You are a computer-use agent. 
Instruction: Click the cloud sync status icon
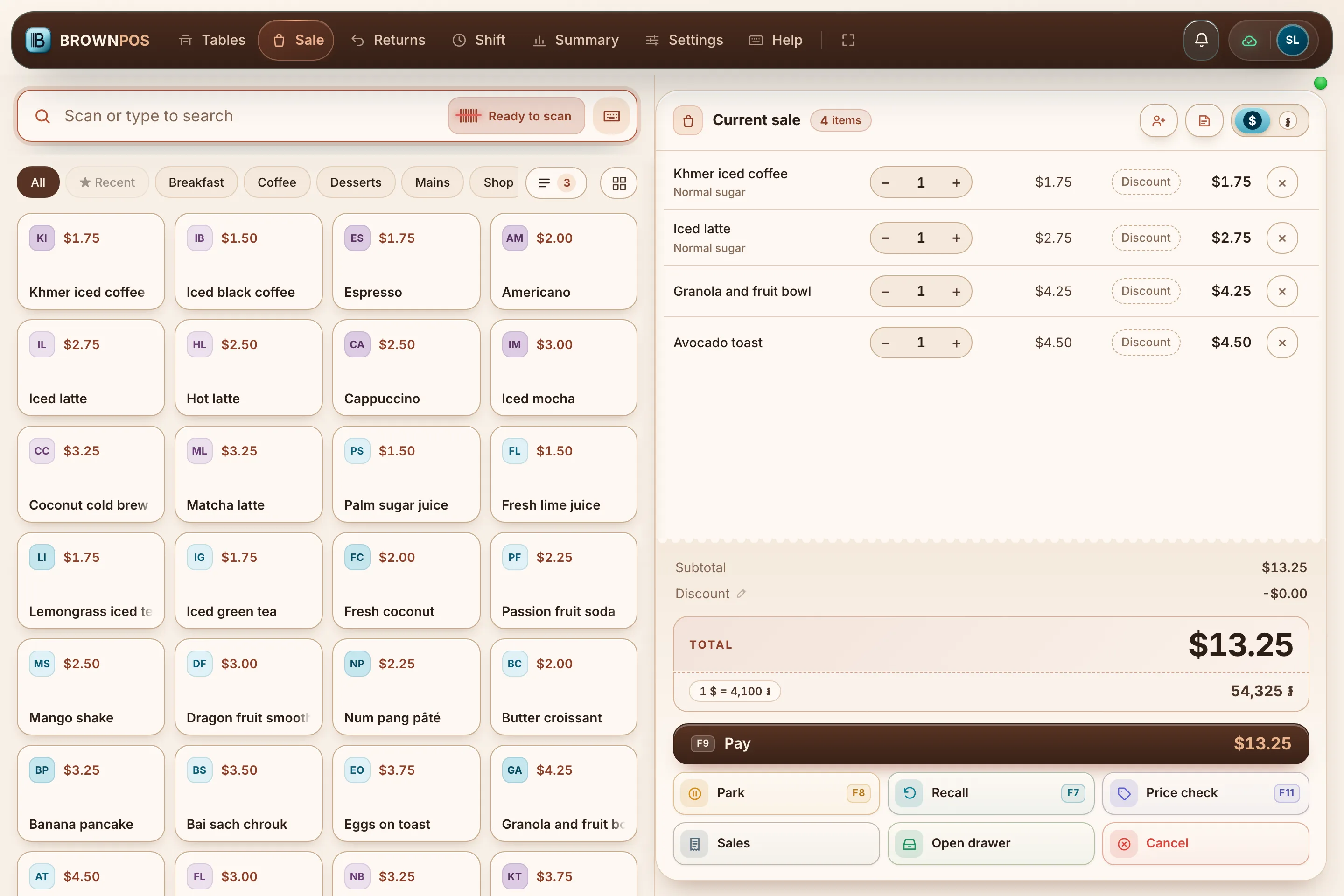click(1249, 41)
